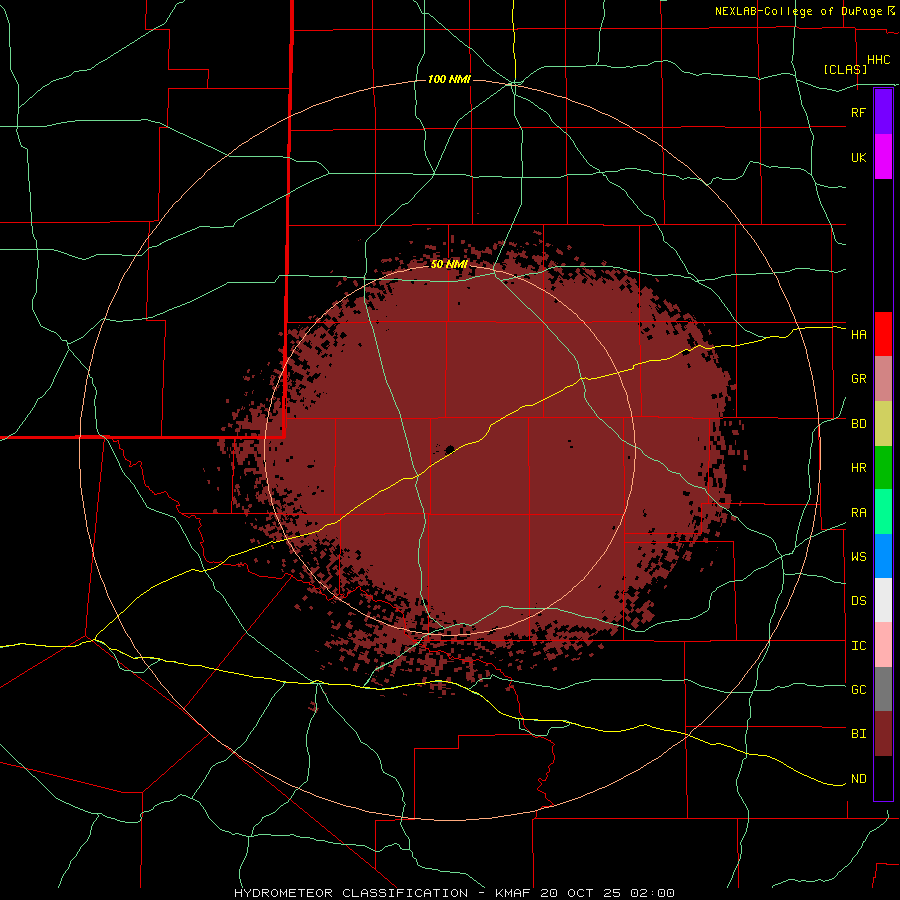Click the WS legend label
This screenshot has width=900, height=900.
[x=858, y=557]
